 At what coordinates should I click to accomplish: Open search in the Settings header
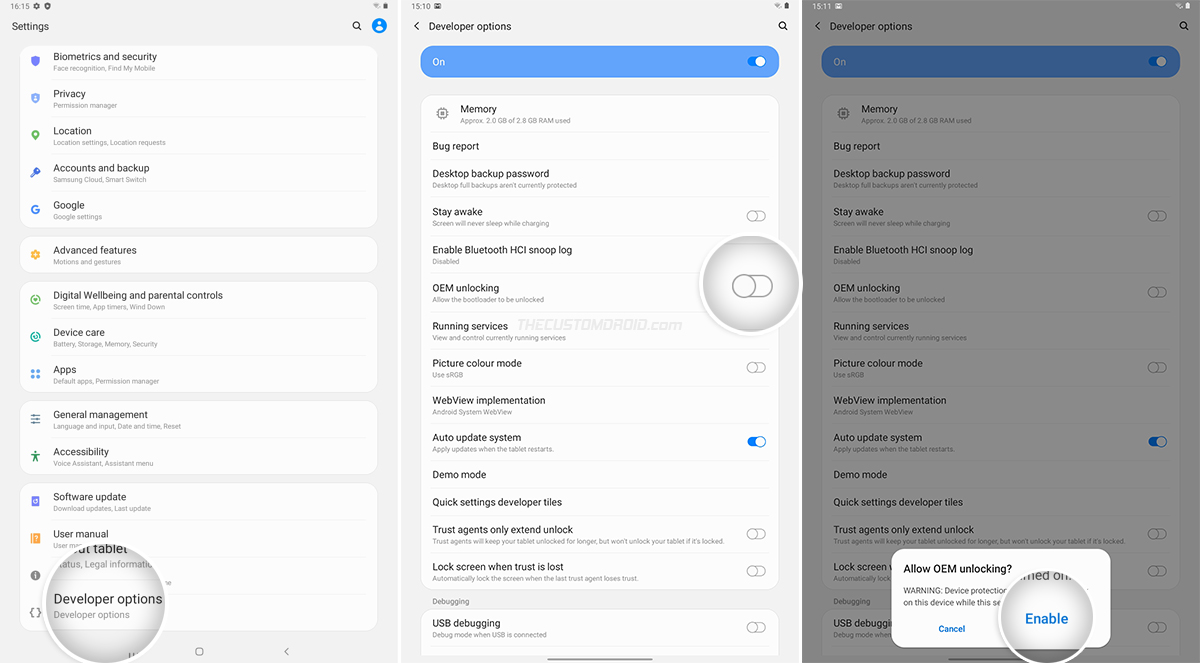(x=357, y=26)
